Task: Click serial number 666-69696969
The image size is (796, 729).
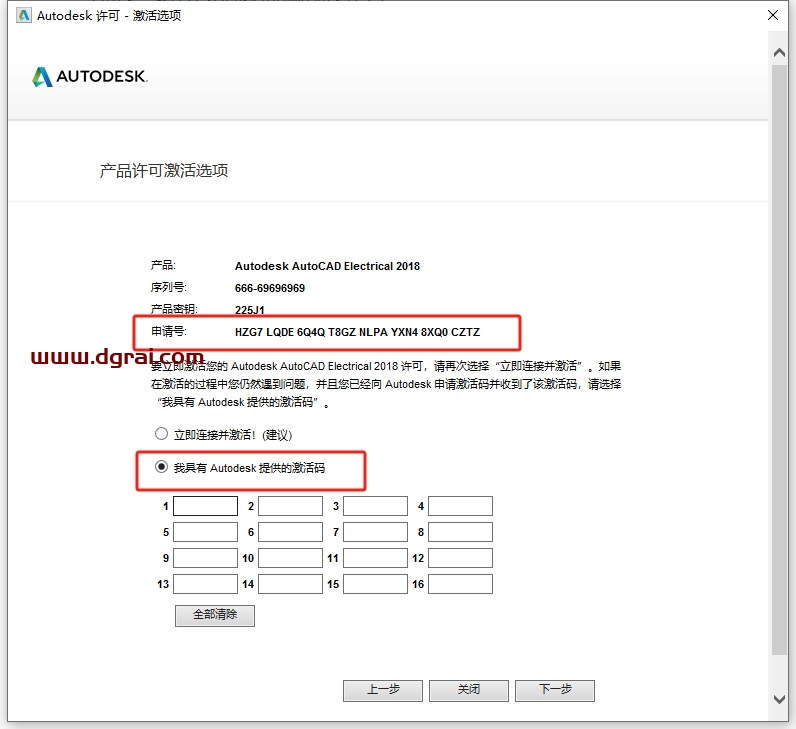Action: tap(270, 288)
